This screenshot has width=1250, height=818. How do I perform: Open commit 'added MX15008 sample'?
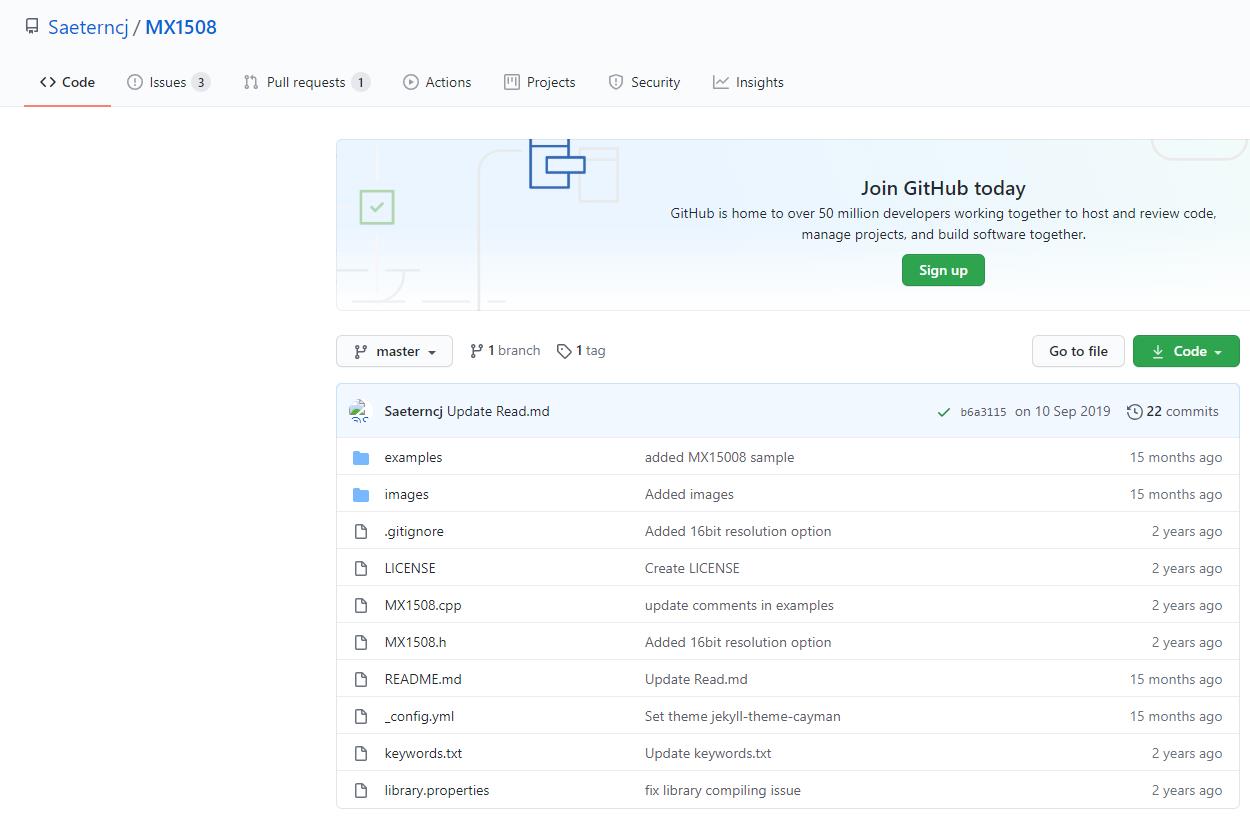[x=719, y=457]
